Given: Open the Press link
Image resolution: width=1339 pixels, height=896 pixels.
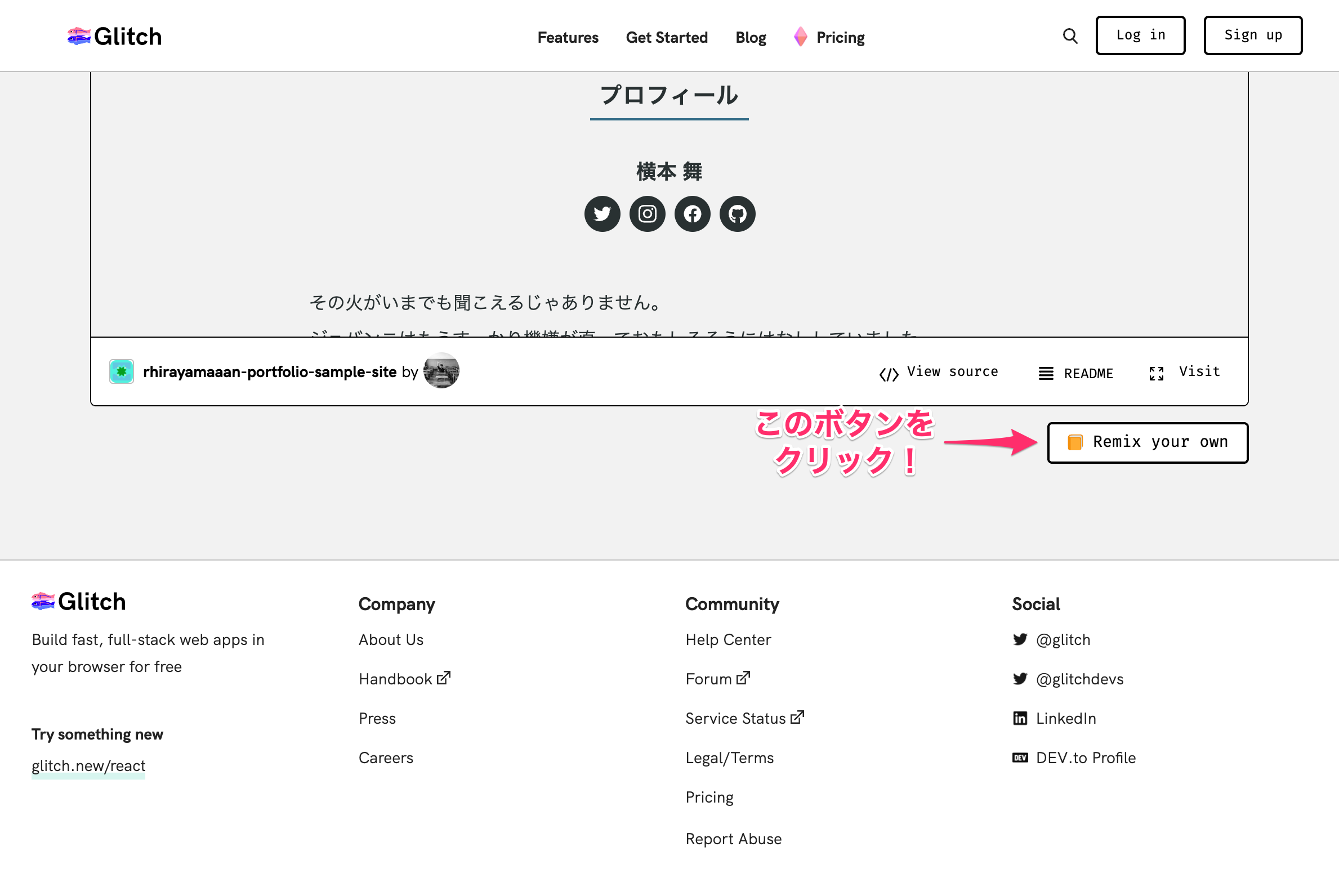Looking at the screenshot, I should coord(377,718).
